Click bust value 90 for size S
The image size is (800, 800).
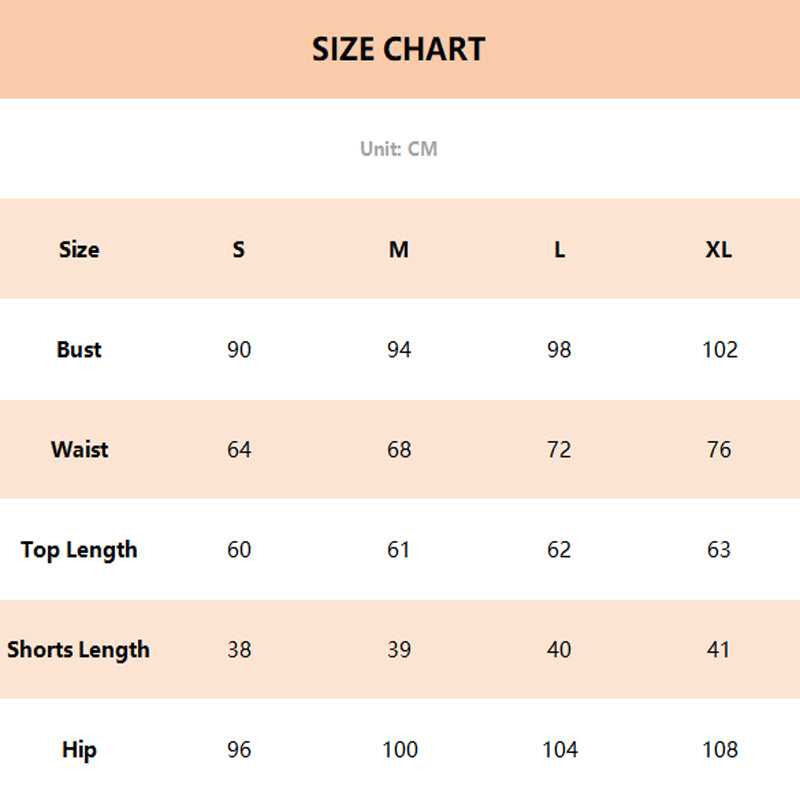(x=239, y=349)
